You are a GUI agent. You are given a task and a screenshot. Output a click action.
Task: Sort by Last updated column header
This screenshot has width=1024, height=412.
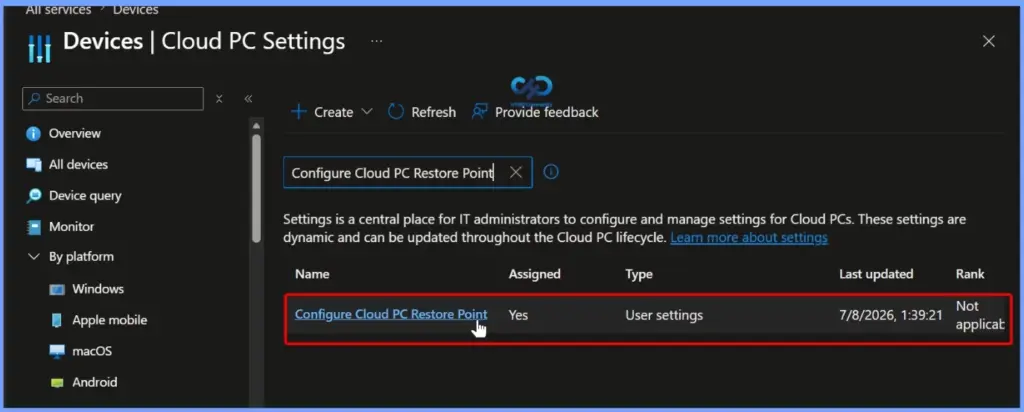876,274
